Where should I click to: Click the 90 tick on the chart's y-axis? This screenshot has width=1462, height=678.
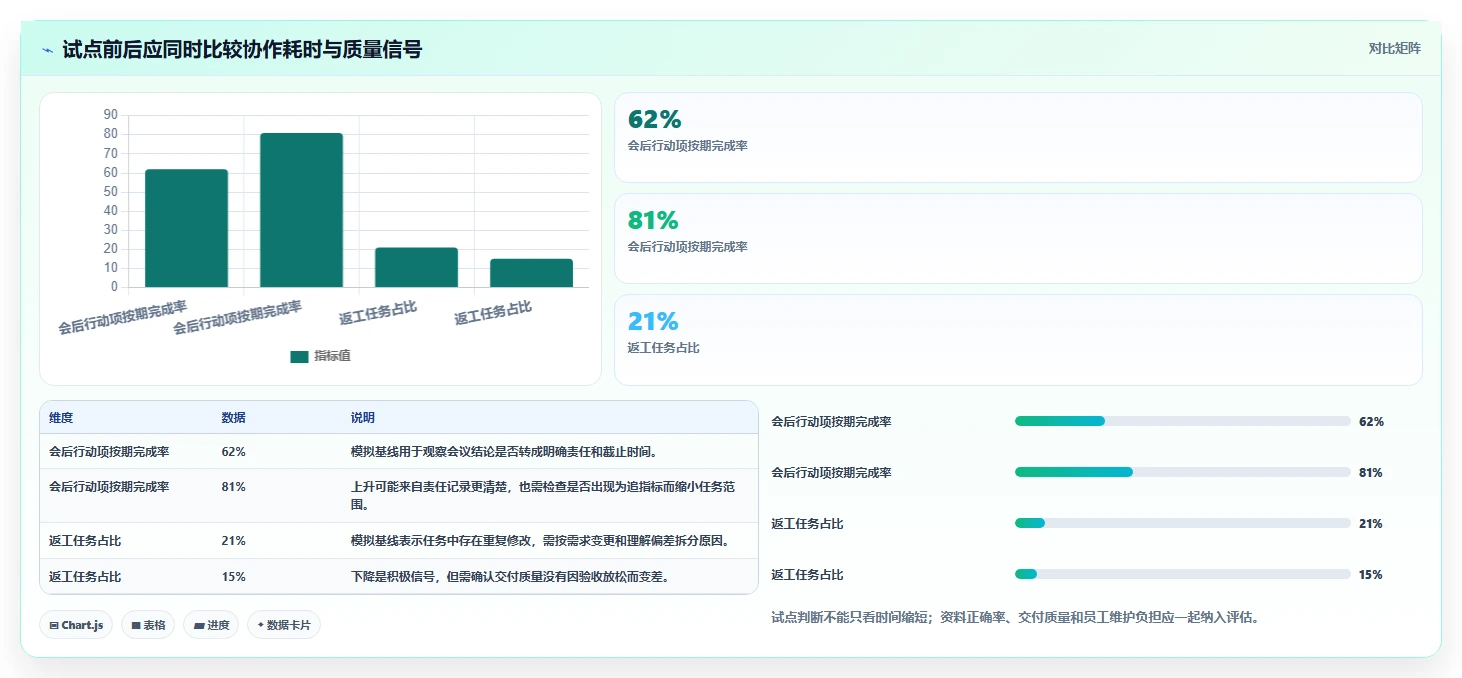pos(111,114)
